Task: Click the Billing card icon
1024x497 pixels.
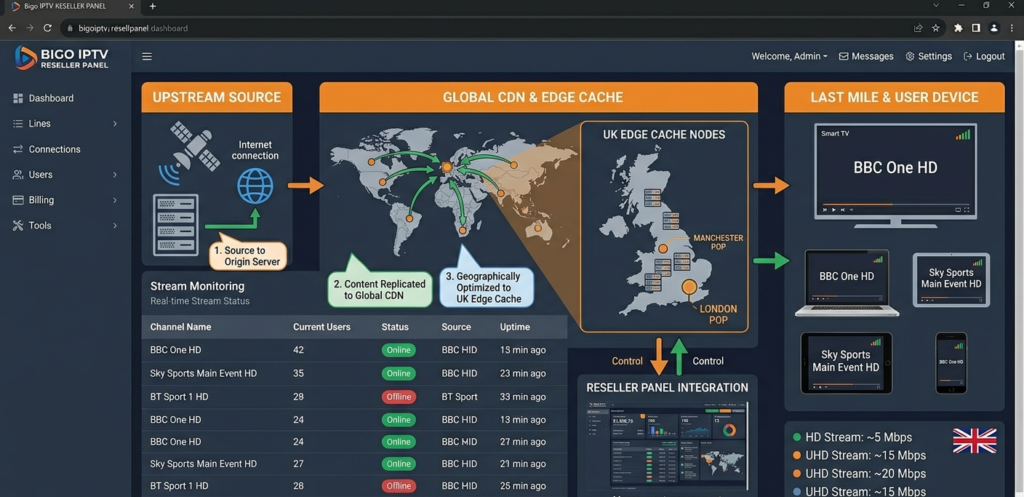Action: 18,200
